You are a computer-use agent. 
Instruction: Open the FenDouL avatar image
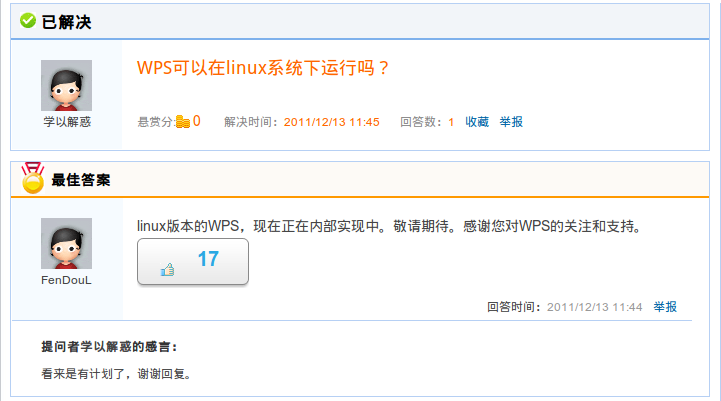point(66,243)
